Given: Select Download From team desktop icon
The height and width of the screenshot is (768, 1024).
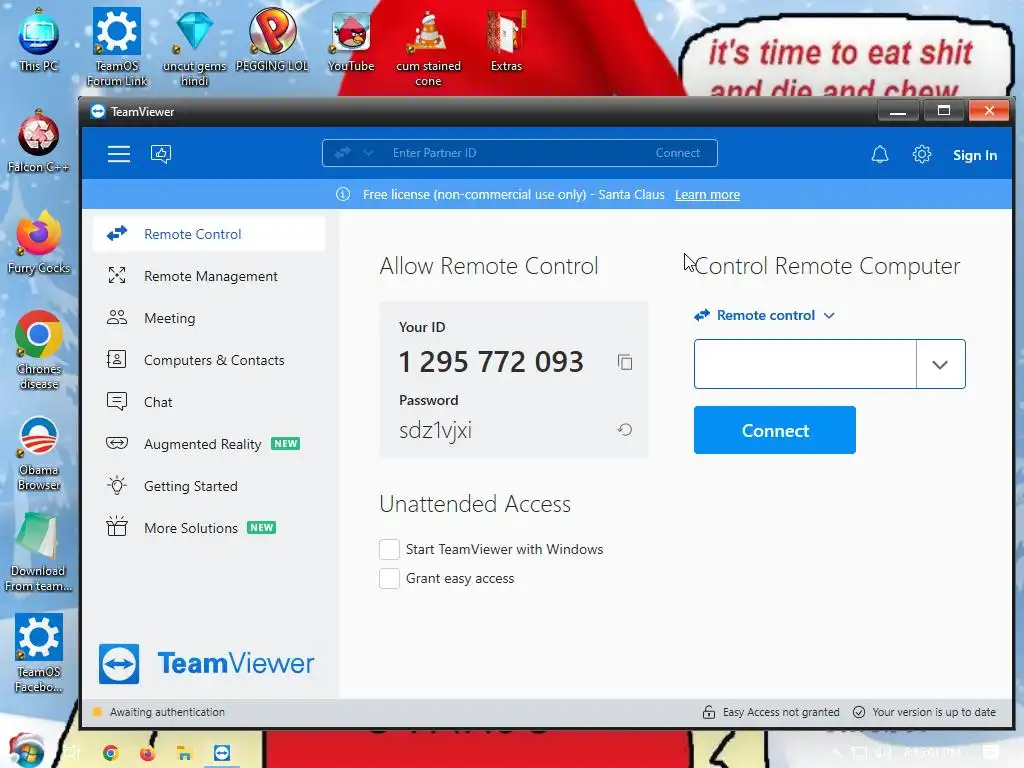Looking at the screenshot, I should [x=38, y=552].
